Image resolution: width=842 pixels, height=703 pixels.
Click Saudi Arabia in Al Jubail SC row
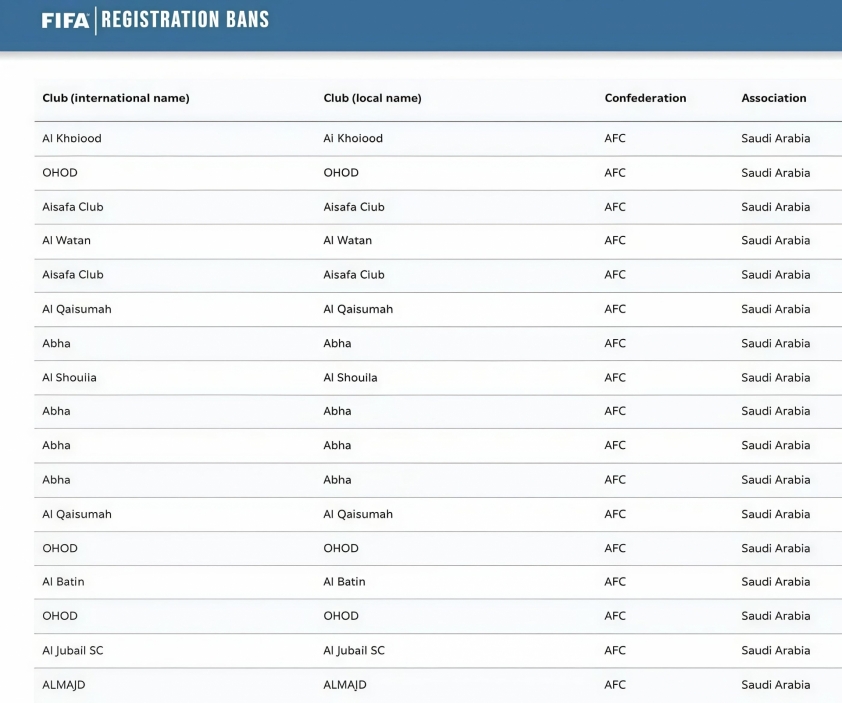coord(775,650)
